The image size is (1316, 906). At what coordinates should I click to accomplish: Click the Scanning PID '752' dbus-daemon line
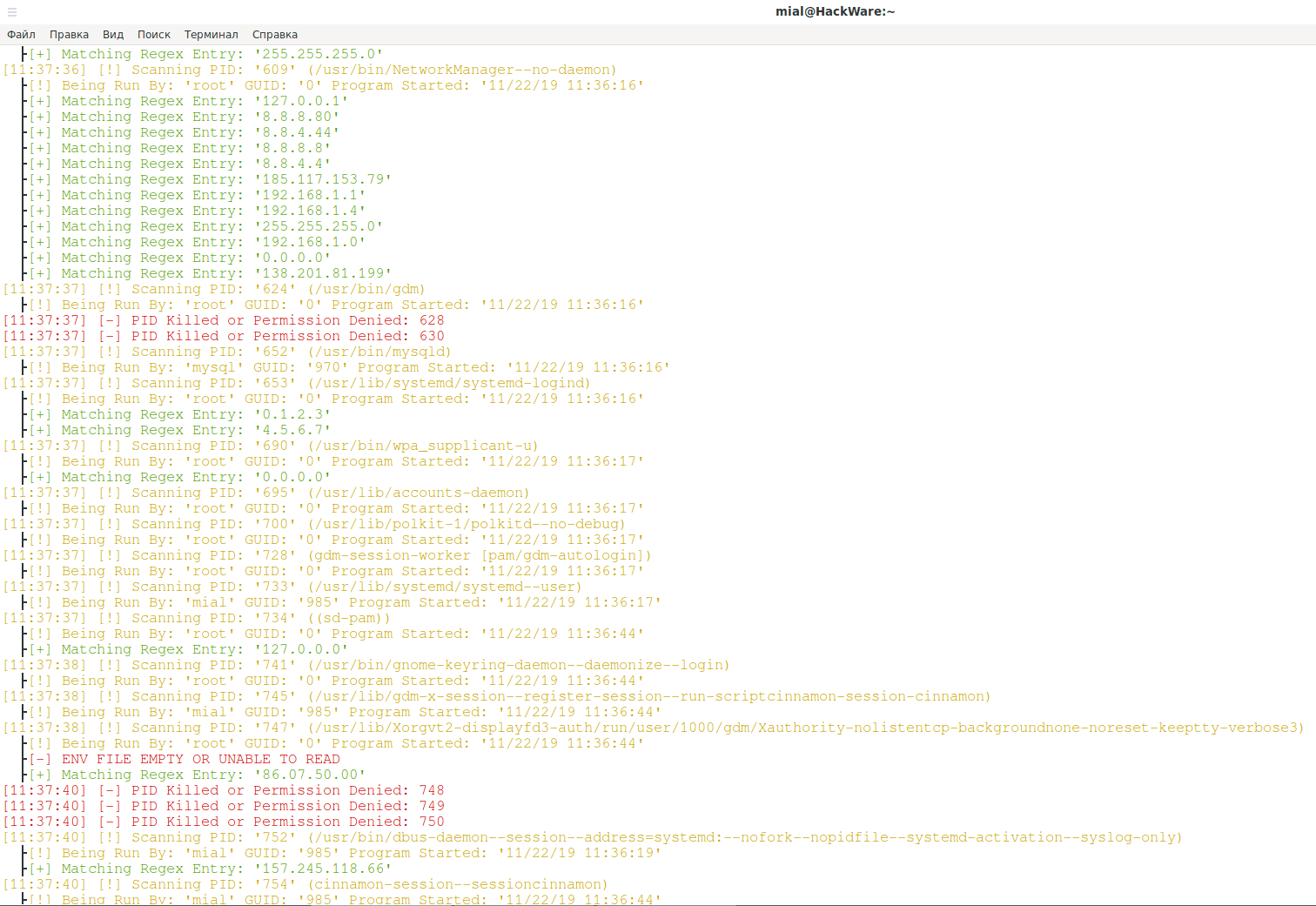coord(594,837)
